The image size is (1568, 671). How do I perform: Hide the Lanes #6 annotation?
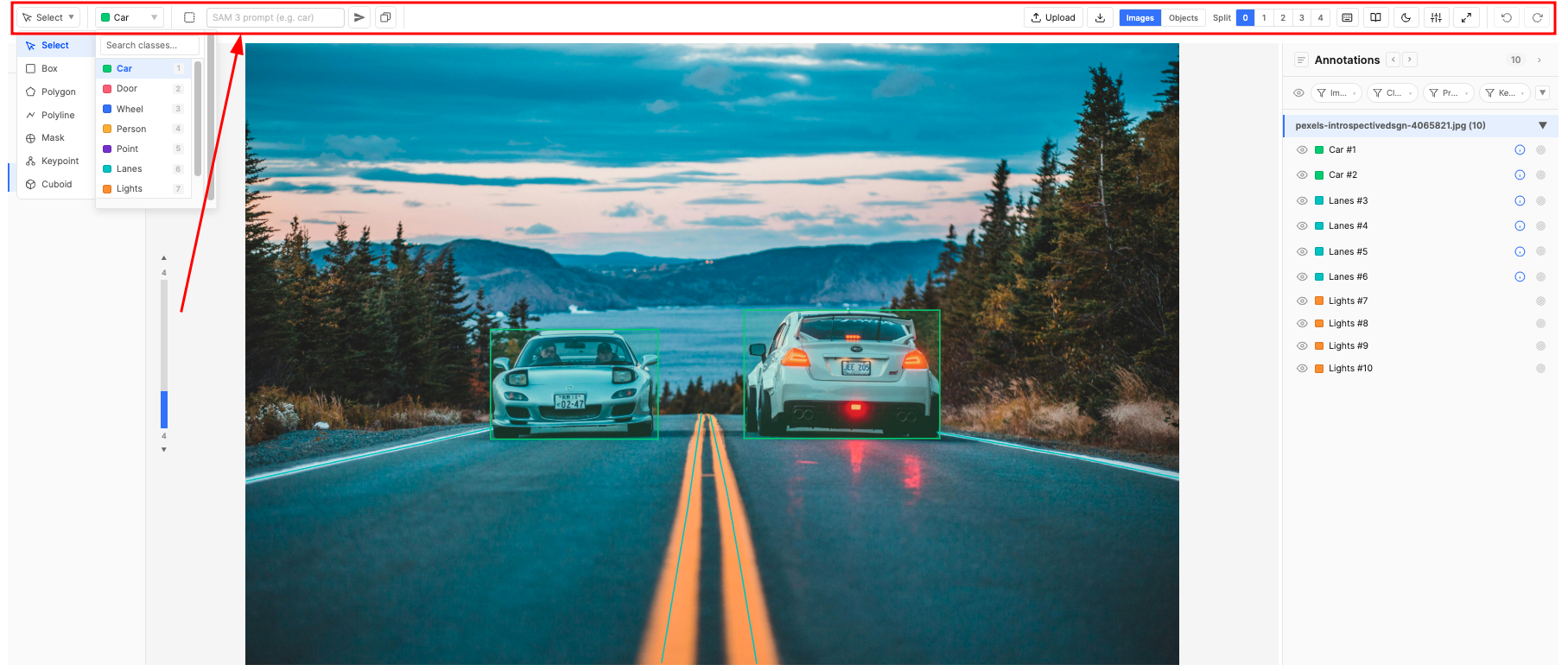(1302, 277)
